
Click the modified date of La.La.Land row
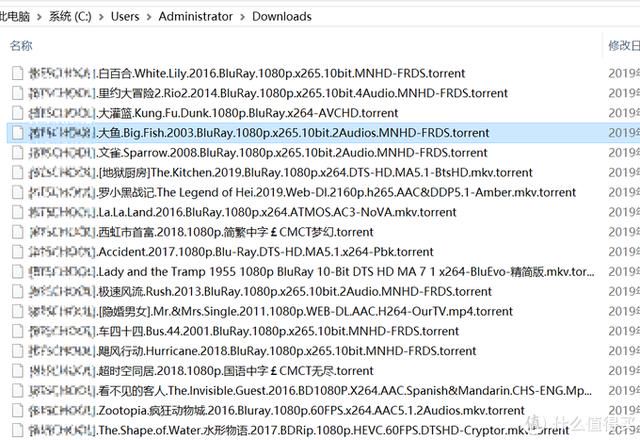pos(624,212)
